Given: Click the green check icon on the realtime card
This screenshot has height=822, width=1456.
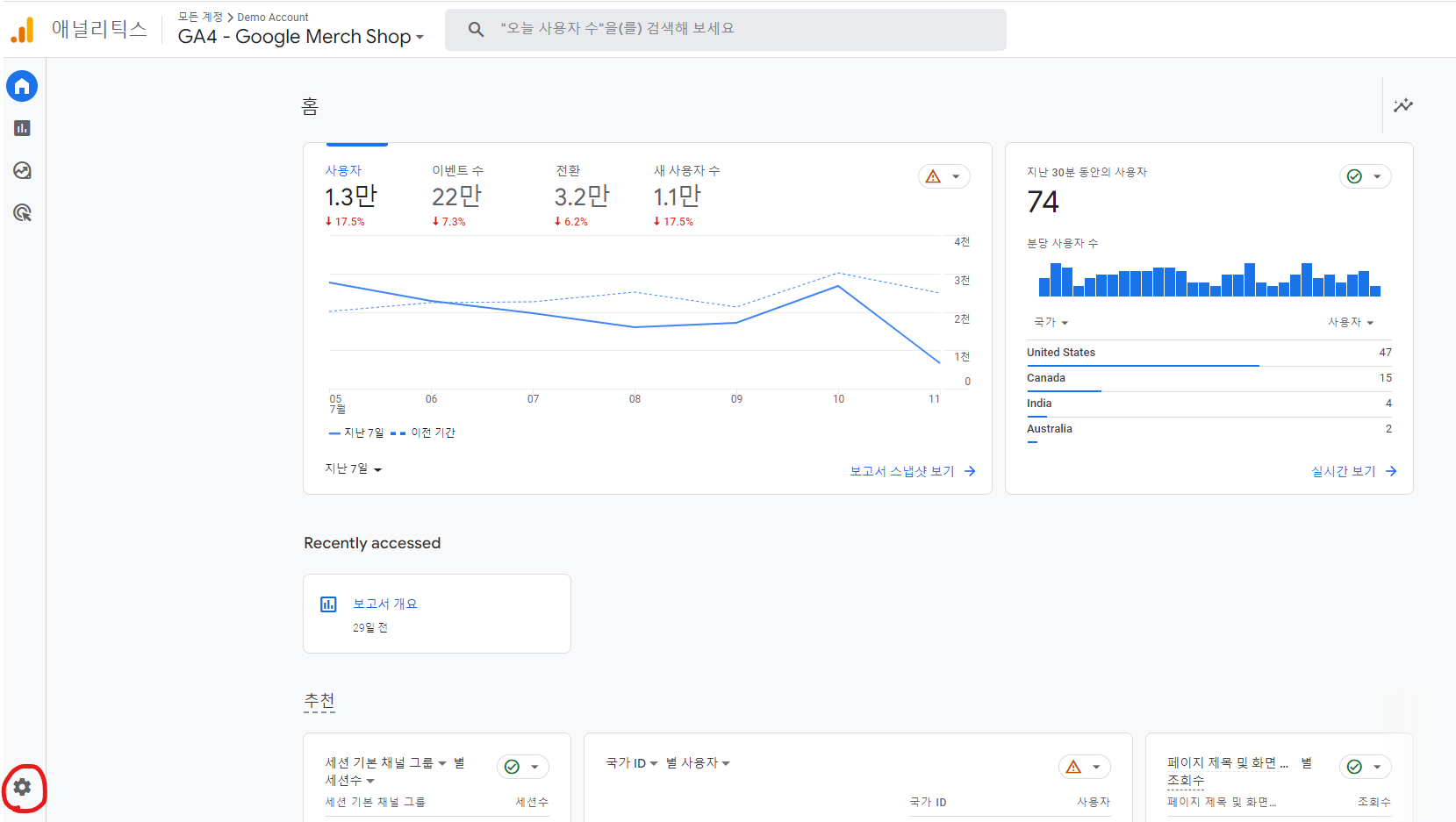Looking at the screenshot, I should pyautogui.click(x=1354, y=176).
